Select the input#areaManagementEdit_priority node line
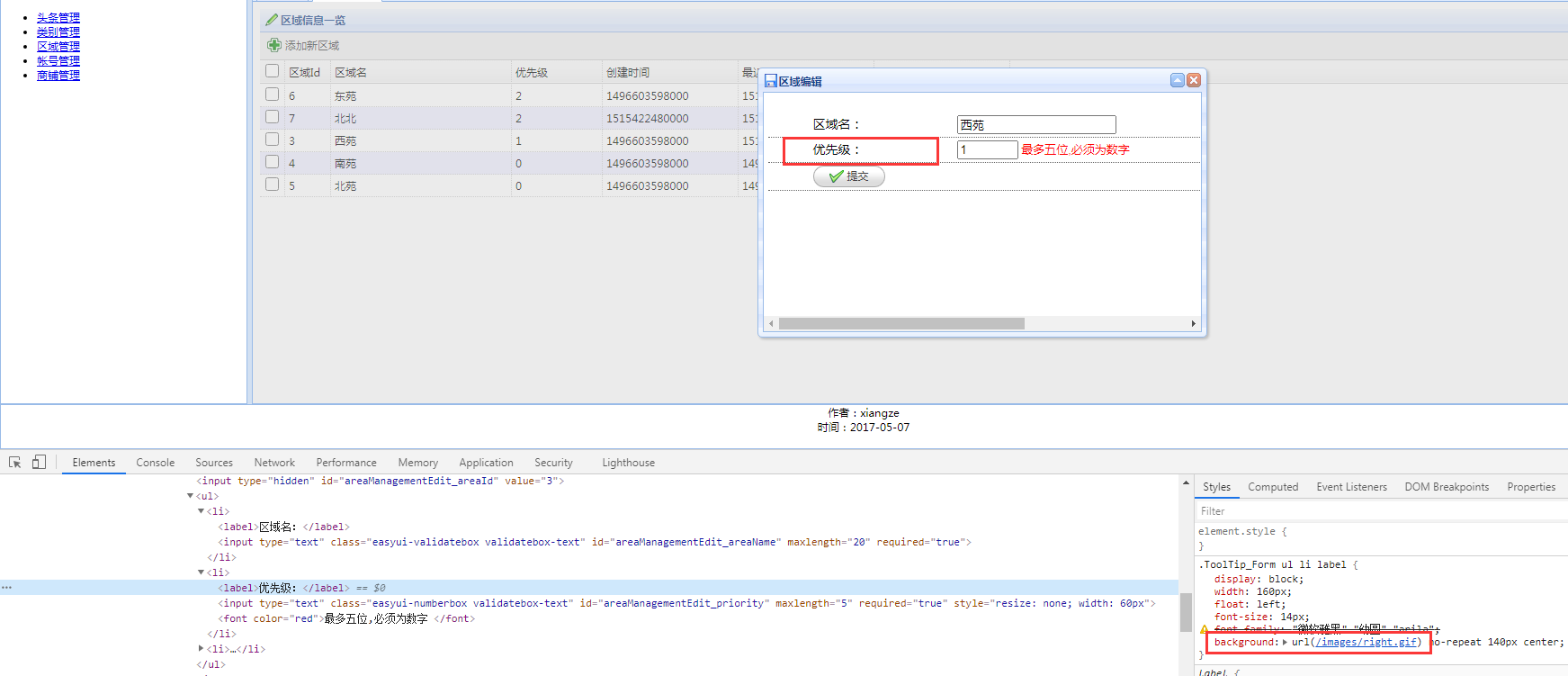 click(x=686, y=603)
